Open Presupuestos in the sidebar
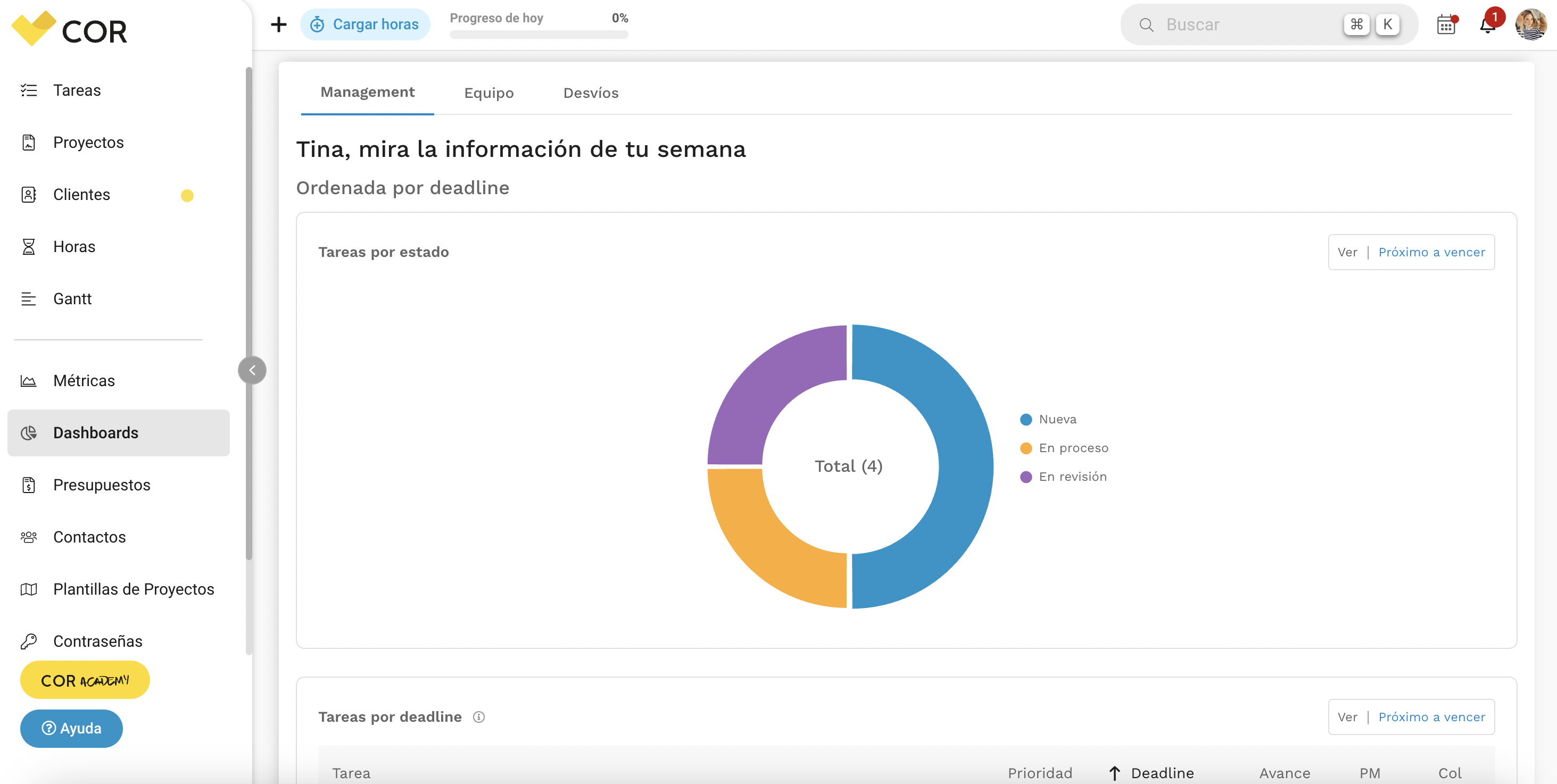 click(x=119, y=485)
